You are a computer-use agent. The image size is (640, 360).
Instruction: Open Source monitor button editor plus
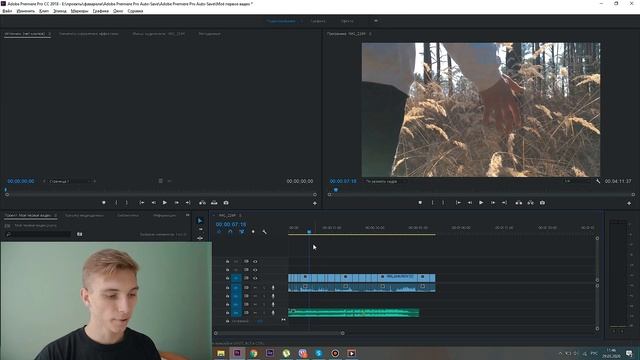tap(315, 203)
